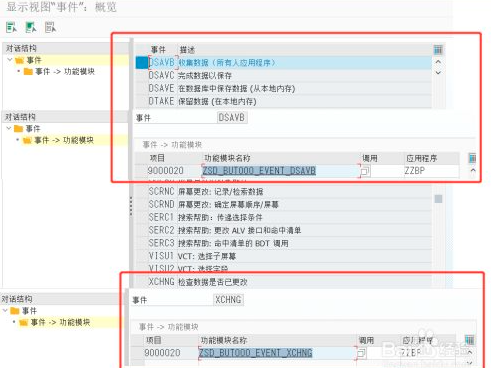This screenshot has width=491, height=368.
Task: Toggle 调用 checkbox in ZSD_BUT000_EVENT_XCHNG row
Action: pyautogui.click(x=361, y=353)
